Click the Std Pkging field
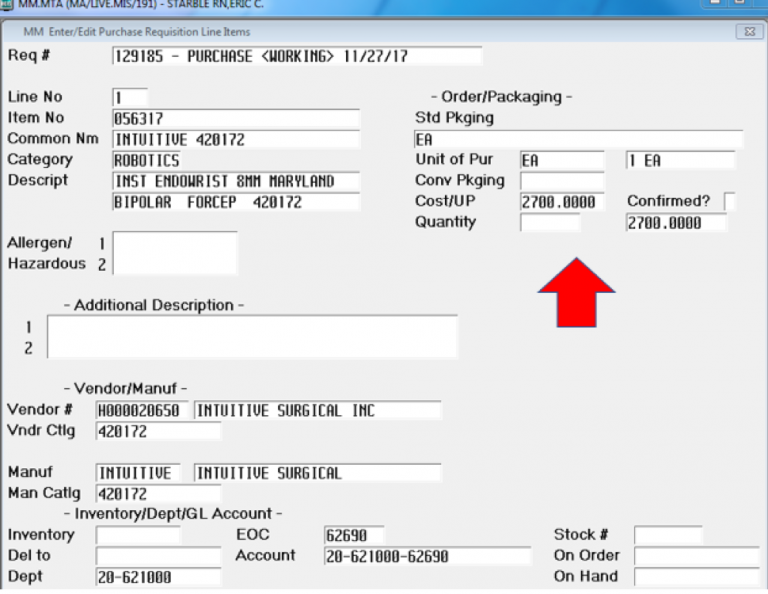 pyautogui.click(x=578, y=140)
